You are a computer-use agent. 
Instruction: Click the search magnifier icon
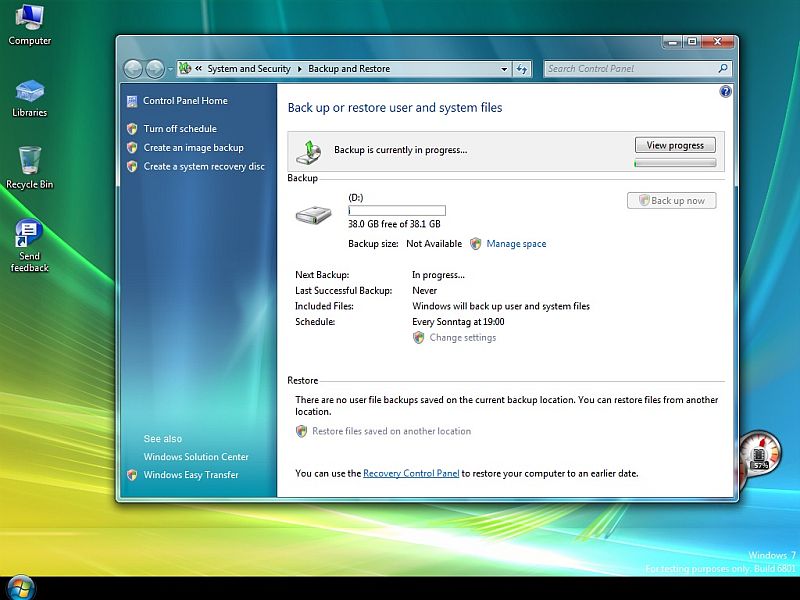pyautogui.click(x=723, y=68)
